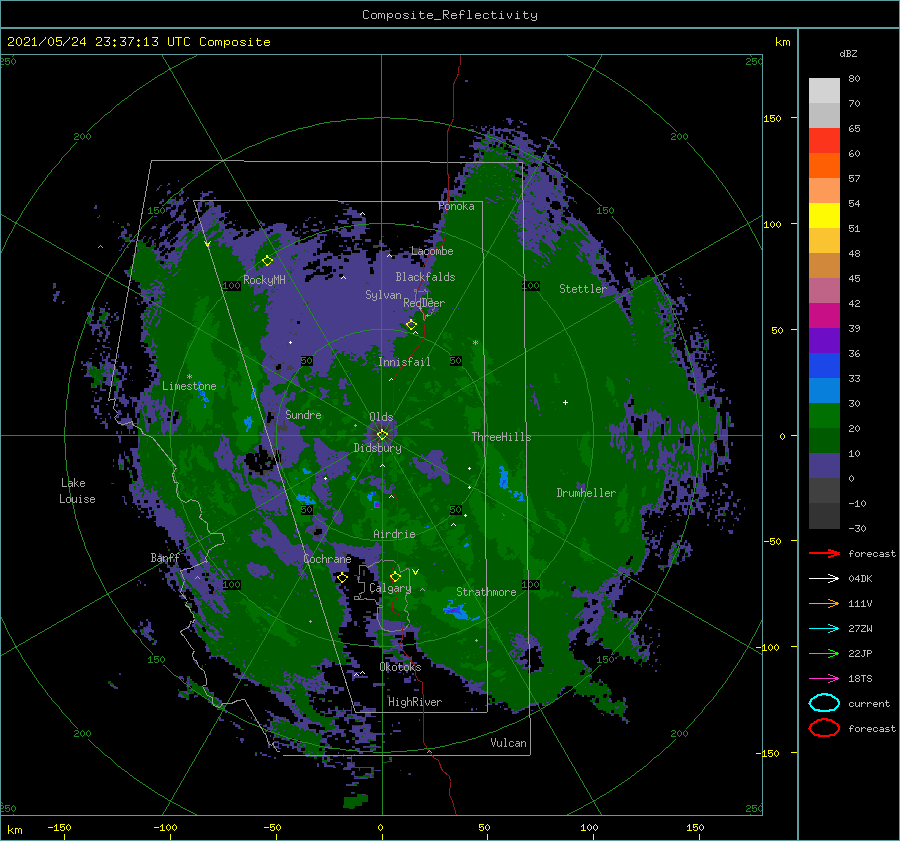This screenshot has width=900, height=841.
Task: Click the radar site marker at Olds
Action: tap(382, 435)
